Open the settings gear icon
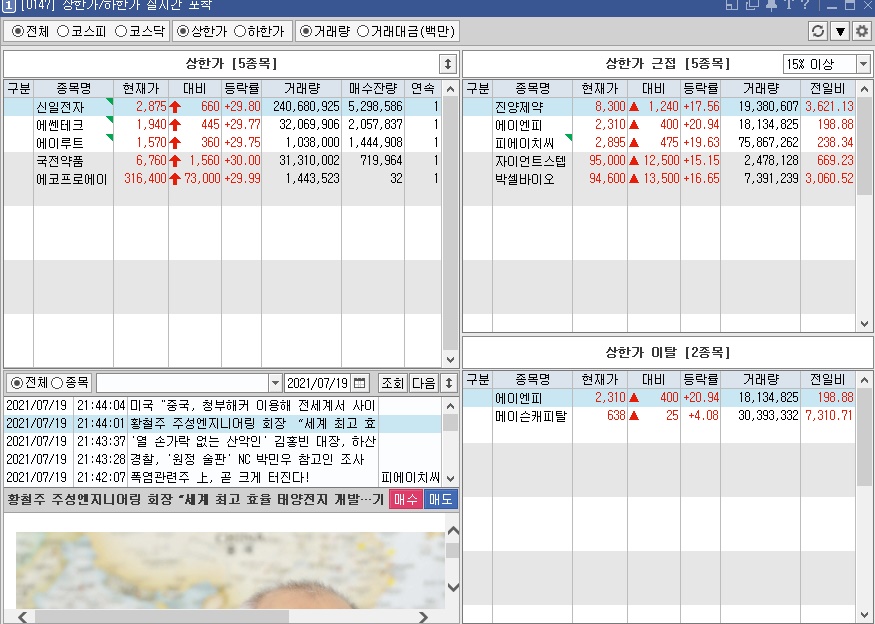The height and width of the screenshot is (624, 875). (863, 31)
